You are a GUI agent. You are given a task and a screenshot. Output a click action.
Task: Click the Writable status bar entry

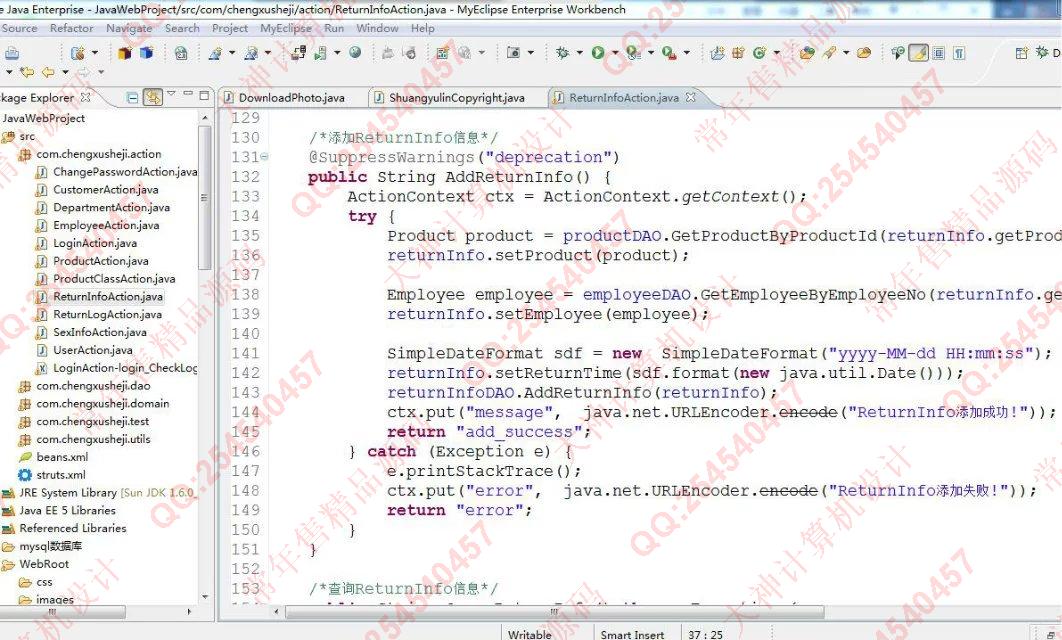(530, 635)
